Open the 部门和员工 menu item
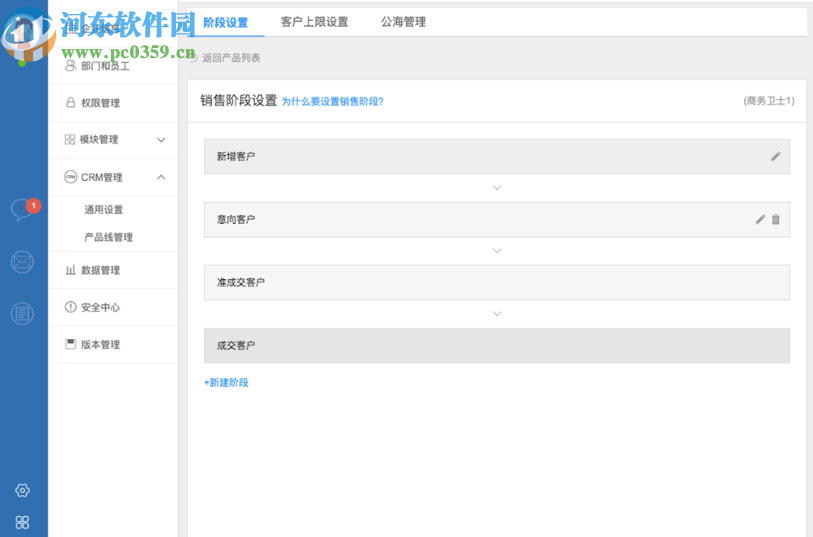The height and width of the screenshot is (537, 813). (x=114, y=66)
